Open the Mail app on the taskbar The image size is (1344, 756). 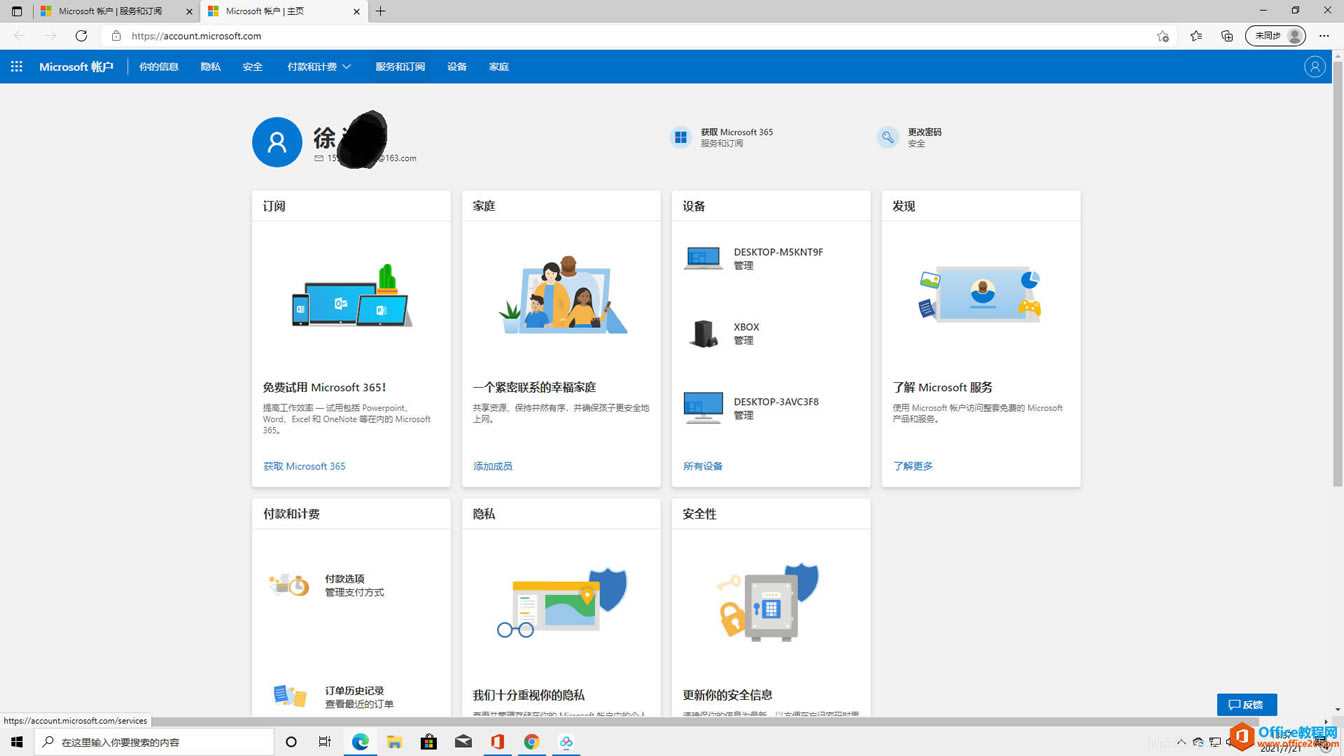463,742
